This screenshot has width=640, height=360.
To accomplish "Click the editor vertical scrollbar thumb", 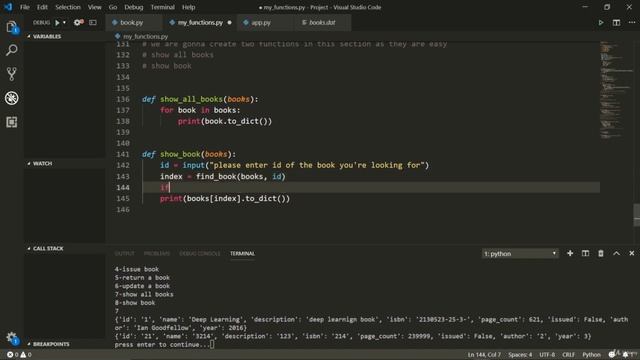I will click(x=636, y=215).
